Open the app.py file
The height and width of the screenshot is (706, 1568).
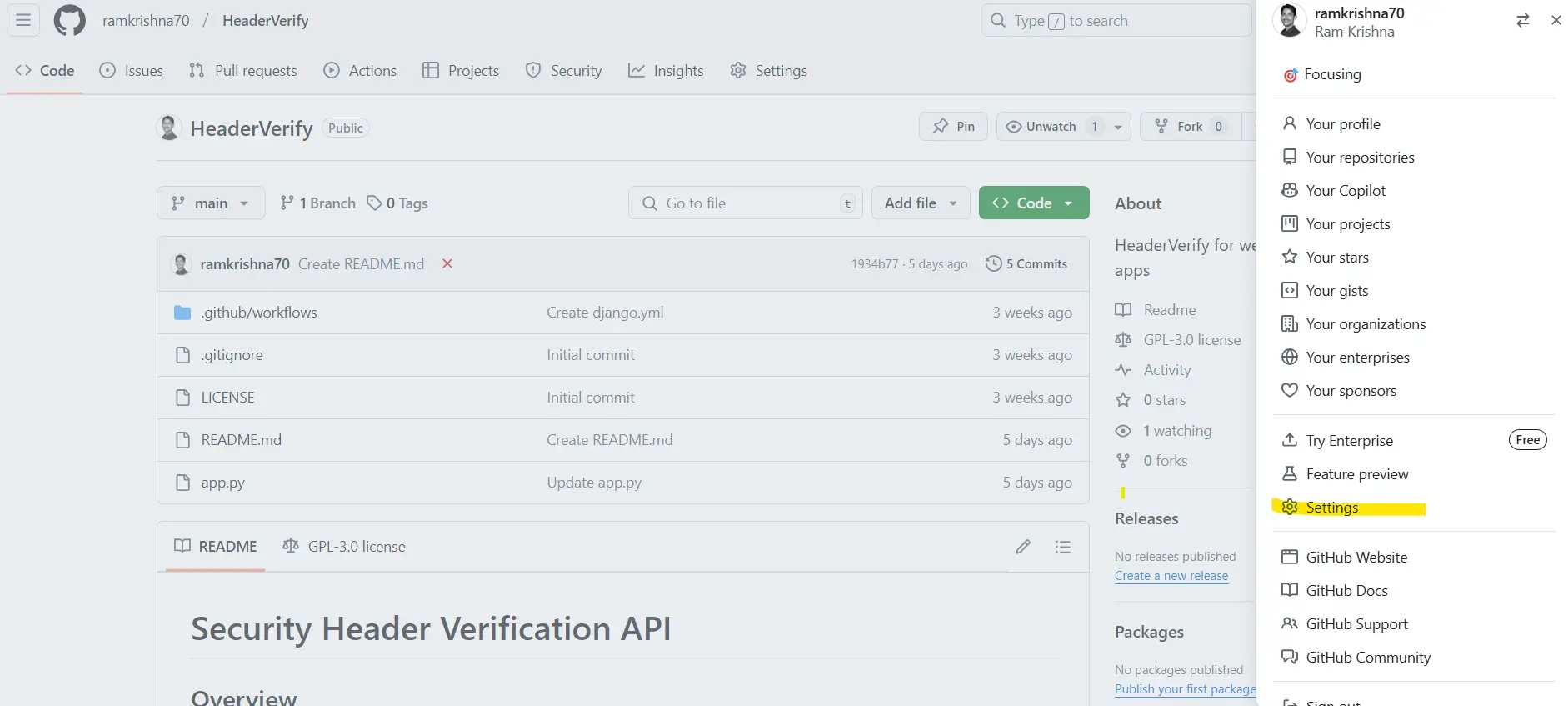point(222,483)
